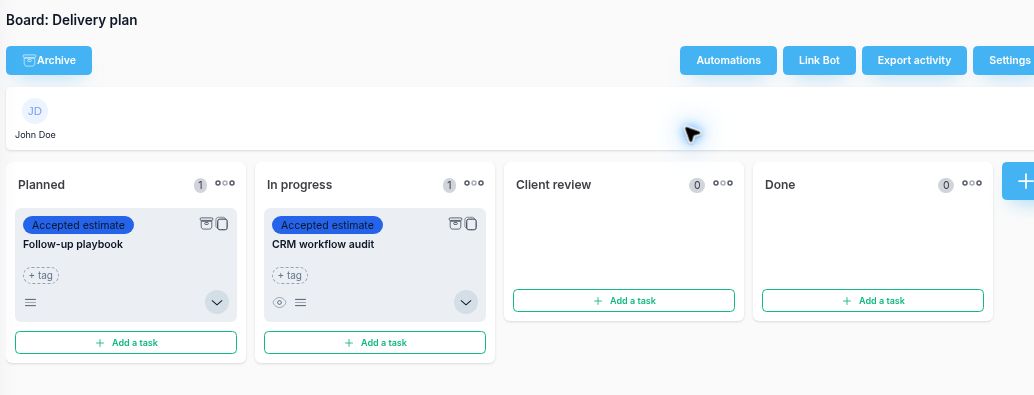Add a task in the Planned column

[x=126, y=342]
